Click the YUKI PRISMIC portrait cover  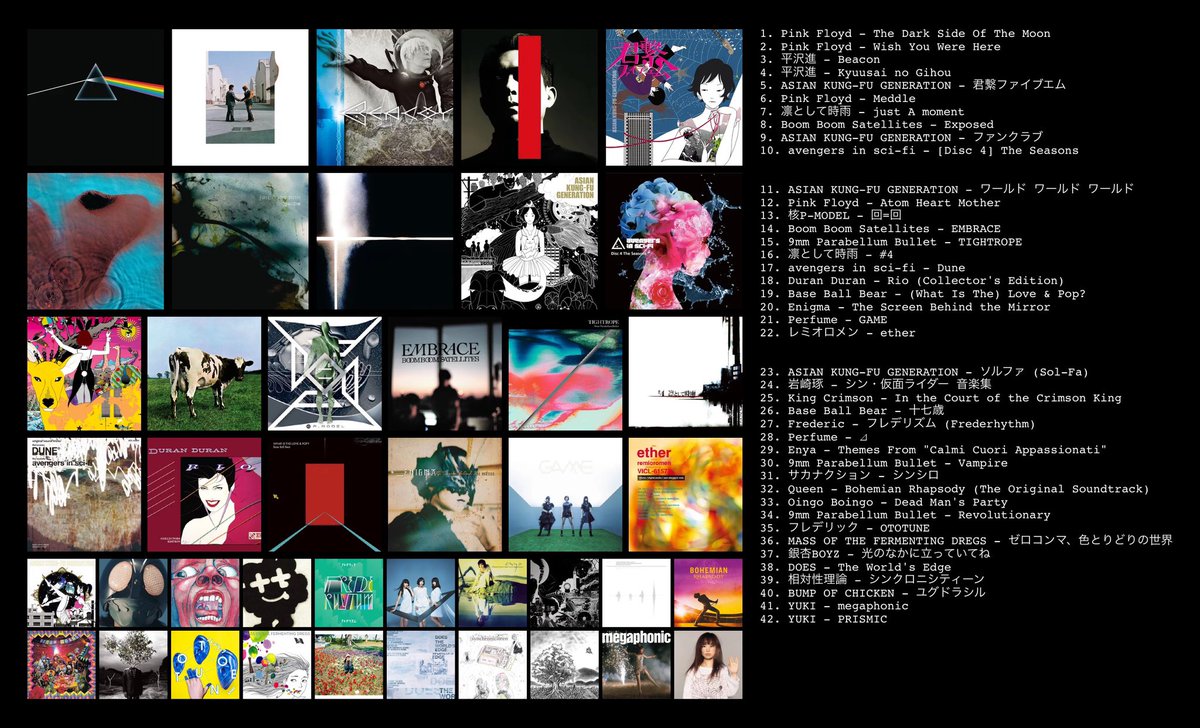click(x=708, y=665)
